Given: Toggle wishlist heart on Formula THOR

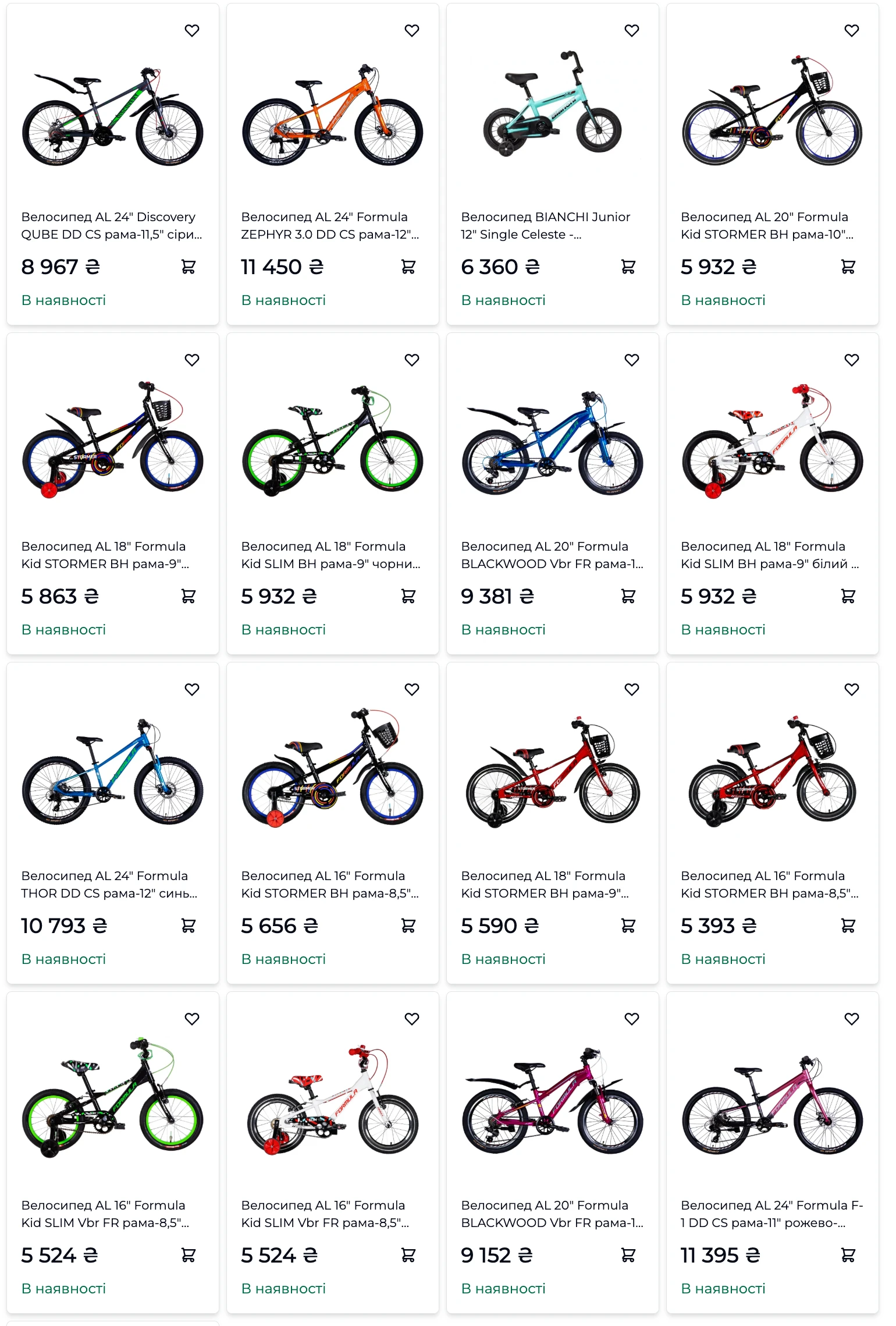Looking at the screenshot, I should click(x=192, y=689).
